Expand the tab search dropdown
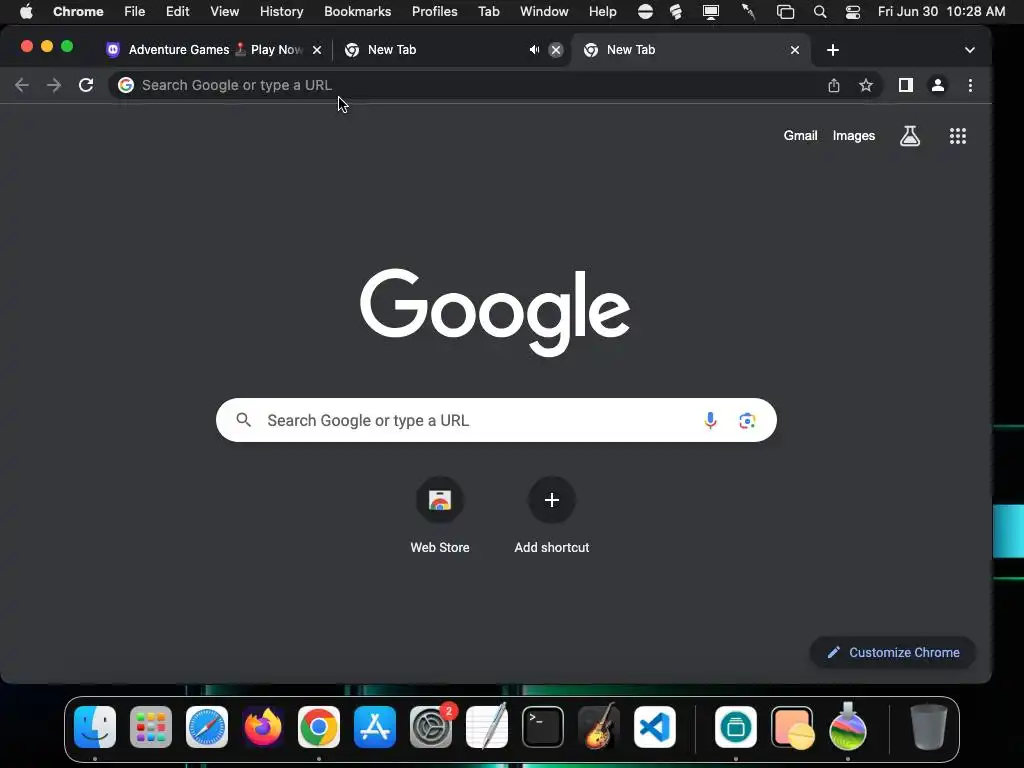1024x768 pixels. pos(970,50)
